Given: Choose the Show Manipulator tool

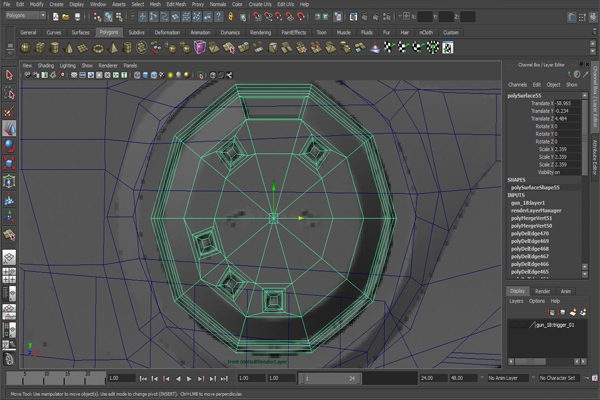Looking at the screenshot, I should pyautogui.click(x=9, y=217).
